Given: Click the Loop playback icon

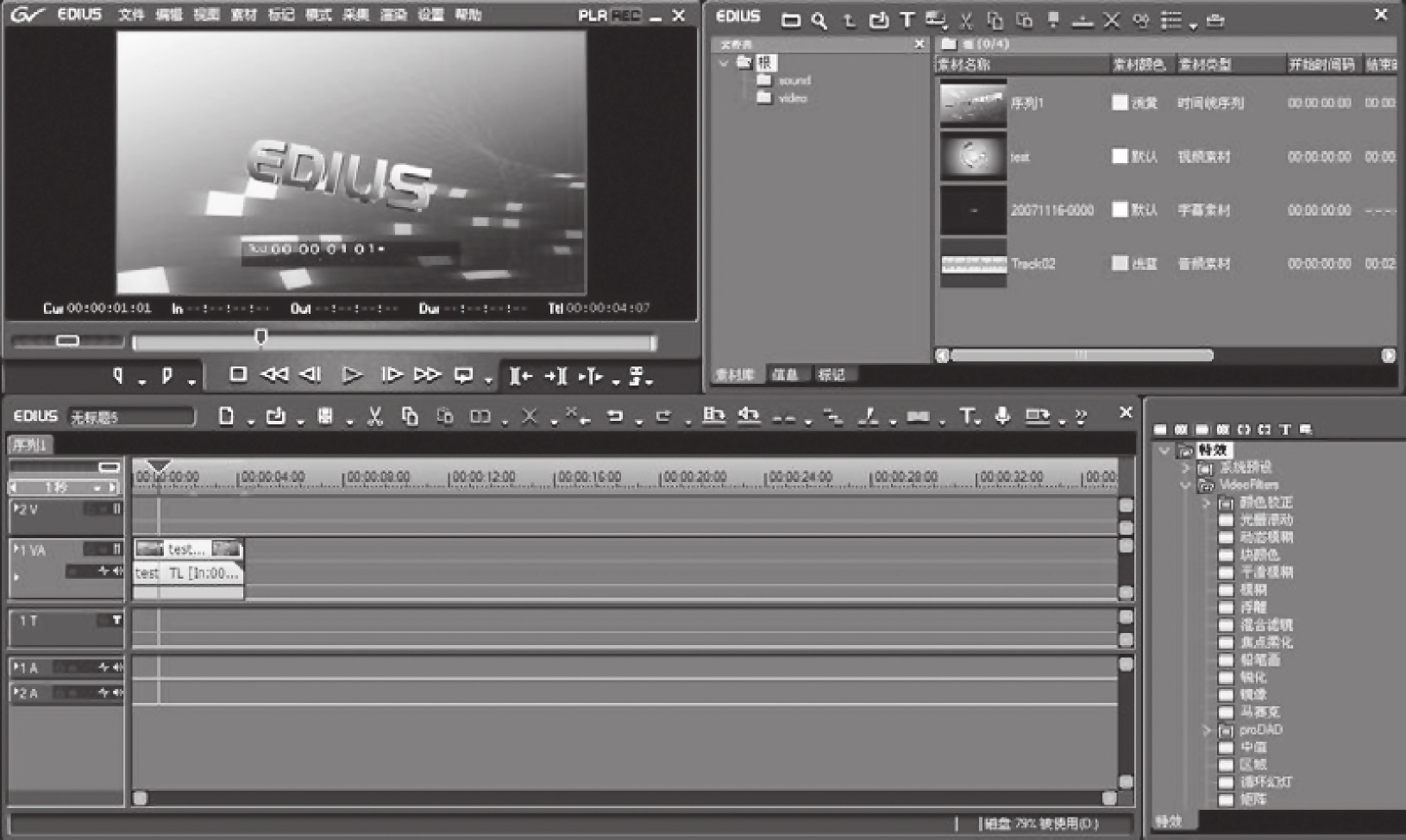Looking at the screenshot, I should 464,375.
